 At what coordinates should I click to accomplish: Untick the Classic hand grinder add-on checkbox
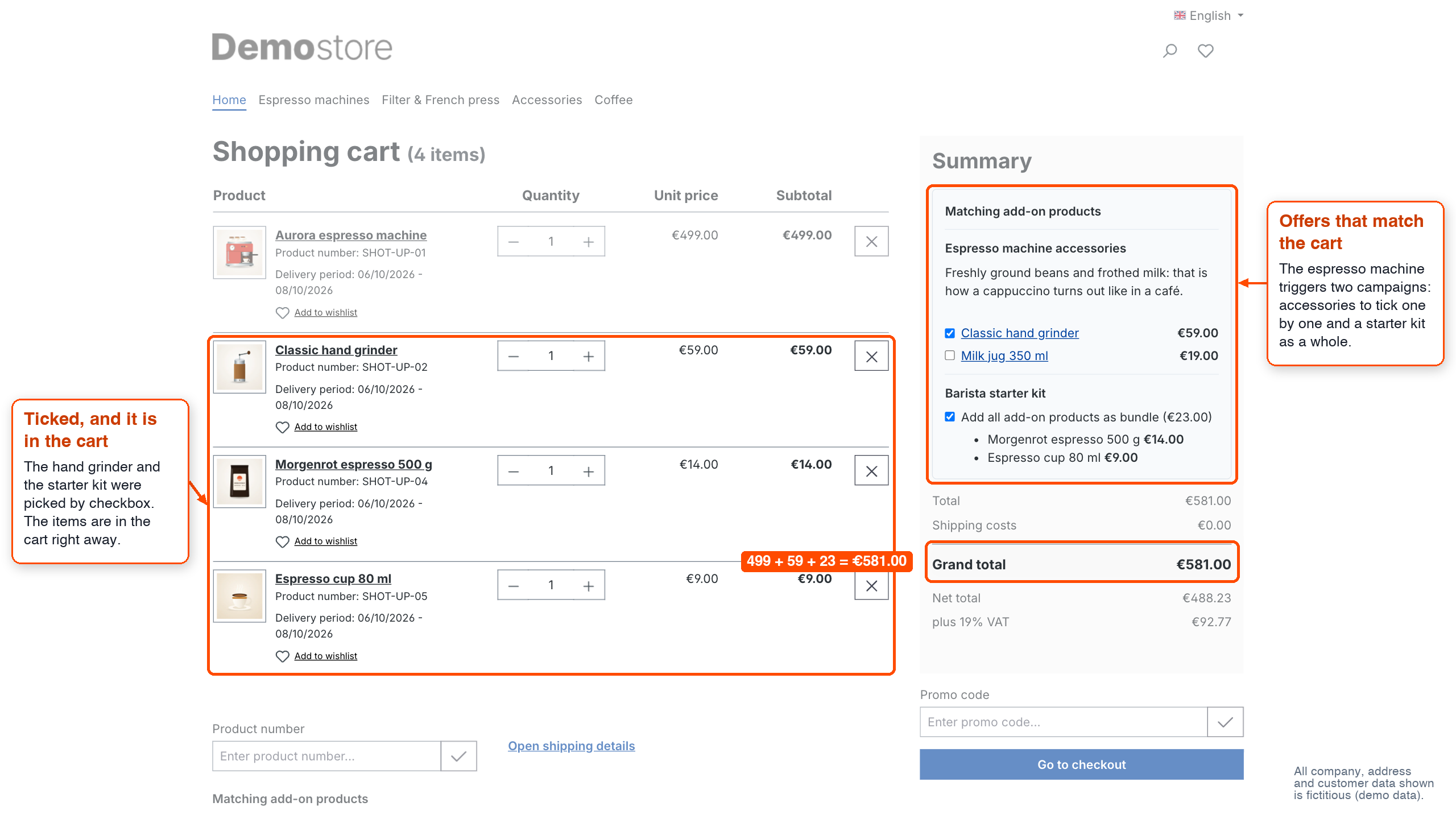tap(949, 333)
